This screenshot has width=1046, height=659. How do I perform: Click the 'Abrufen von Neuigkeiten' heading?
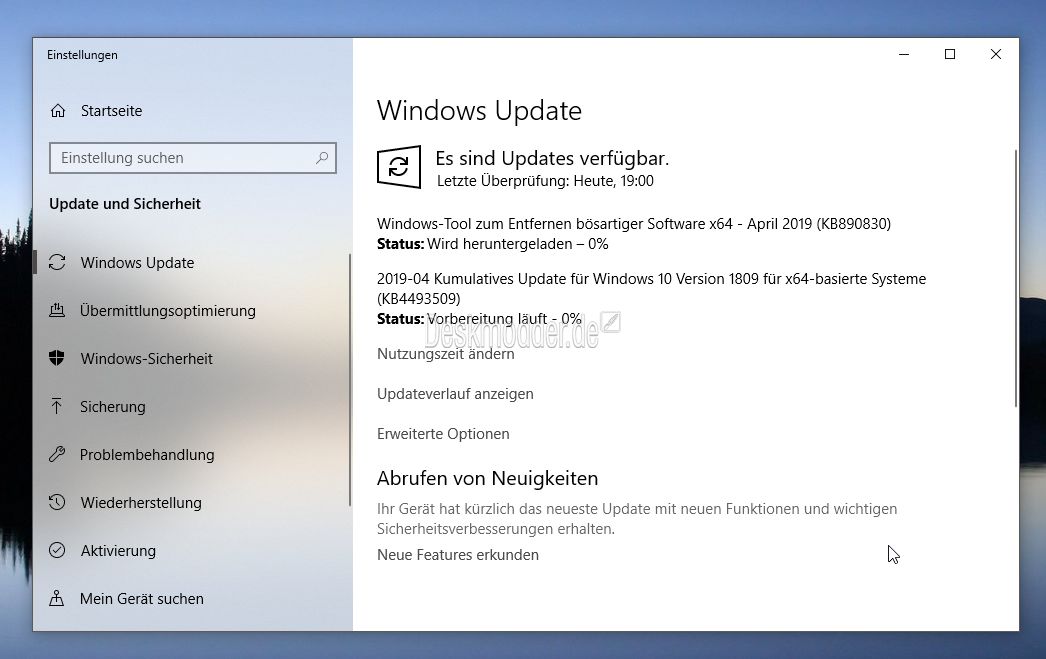click(488, 478)
